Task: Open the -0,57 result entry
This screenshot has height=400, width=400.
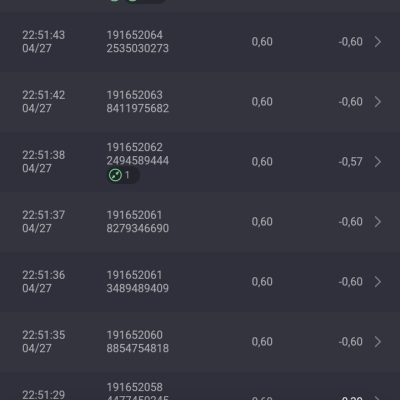Action: (350, 162)
